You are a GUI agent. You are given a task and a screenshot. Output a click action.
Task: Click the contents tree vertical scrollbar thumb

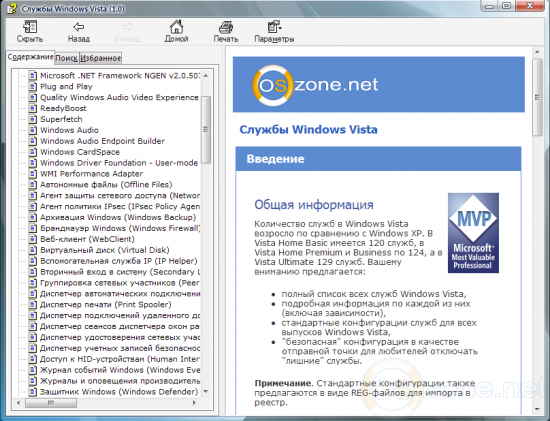point(206,129)
